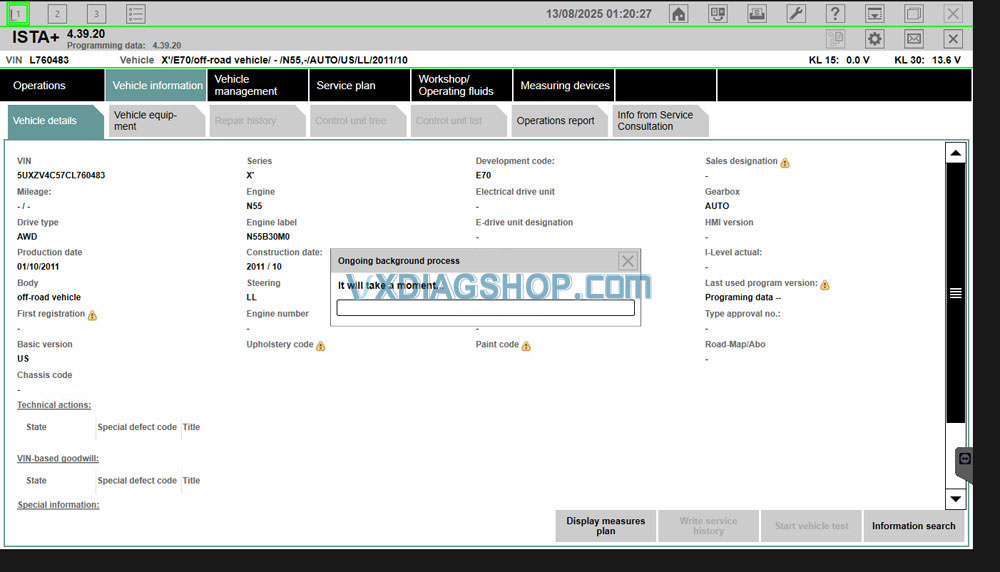Click the minimize-to-tray dropdown window icon
This screenshot has width=1000, height=572.
point(874,13)
